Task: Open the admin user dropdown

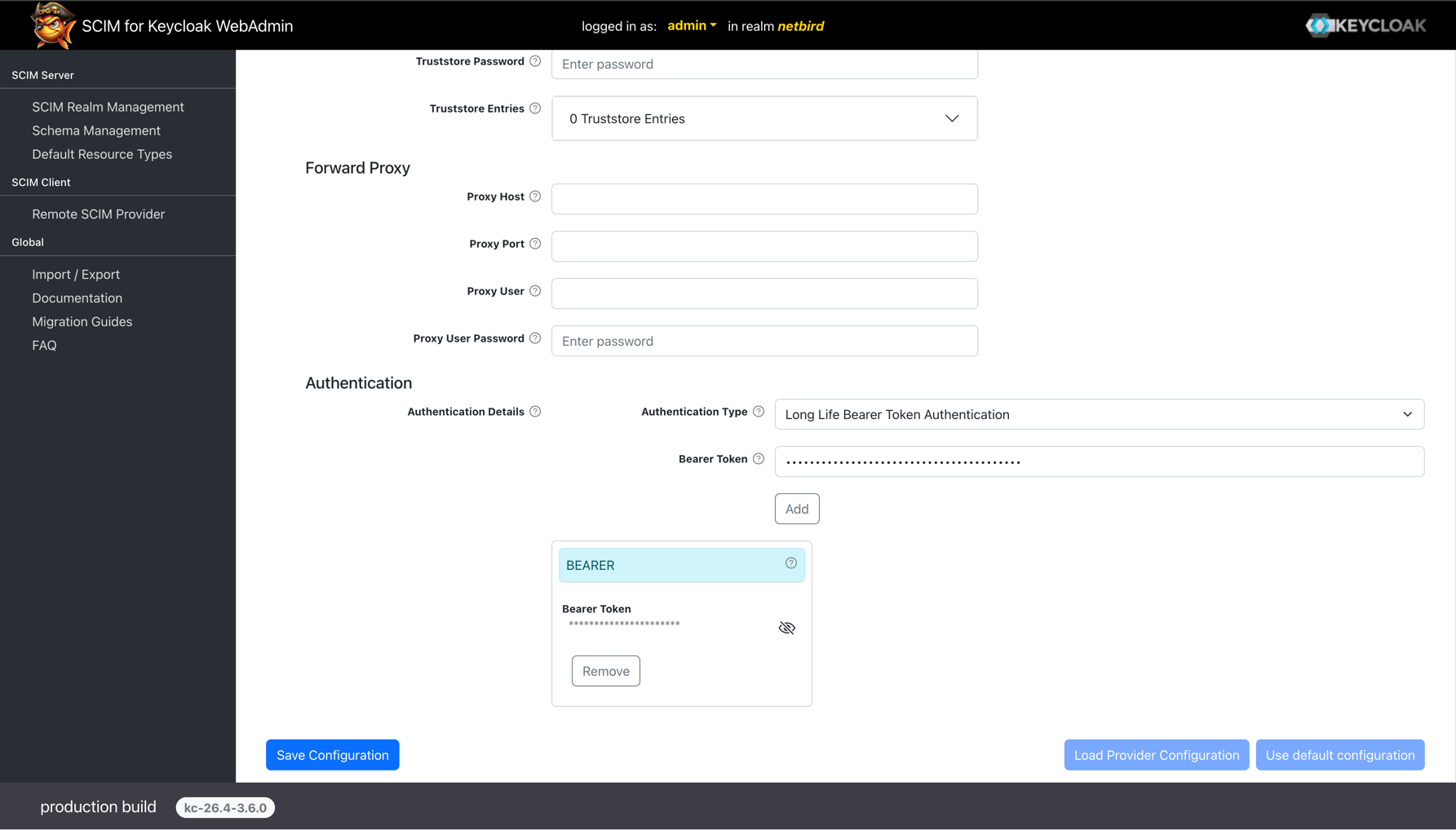Action: 691,25
